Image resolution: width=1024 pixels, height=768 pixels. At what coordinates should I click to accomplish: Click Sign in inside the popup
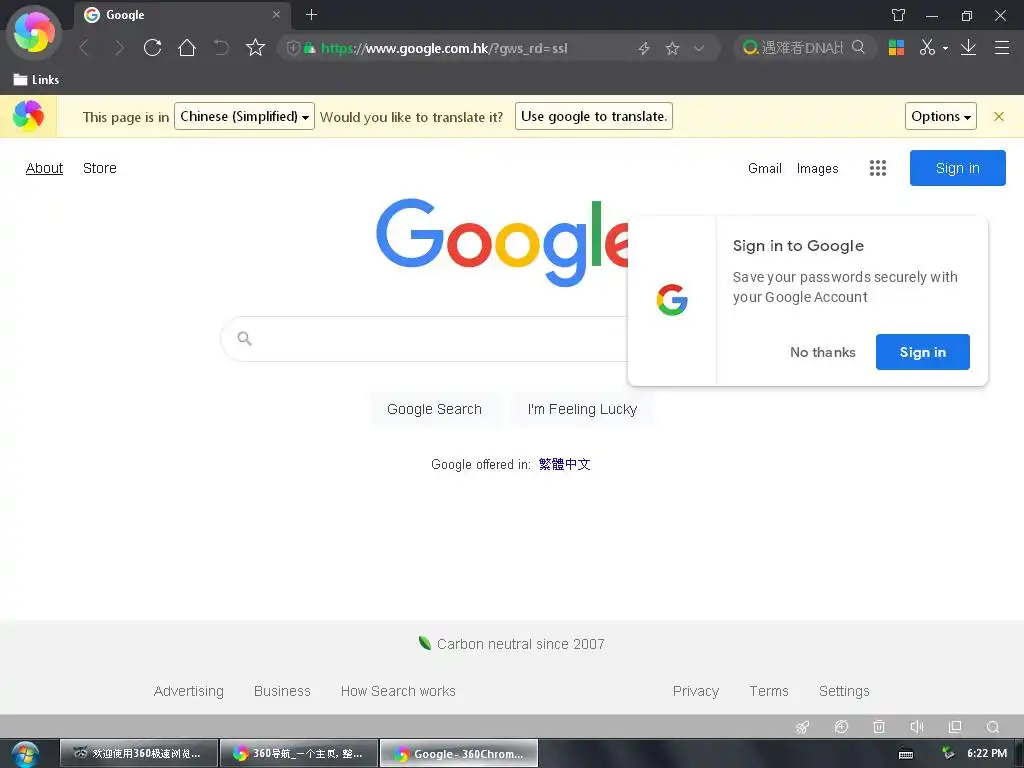pos(923,352)
